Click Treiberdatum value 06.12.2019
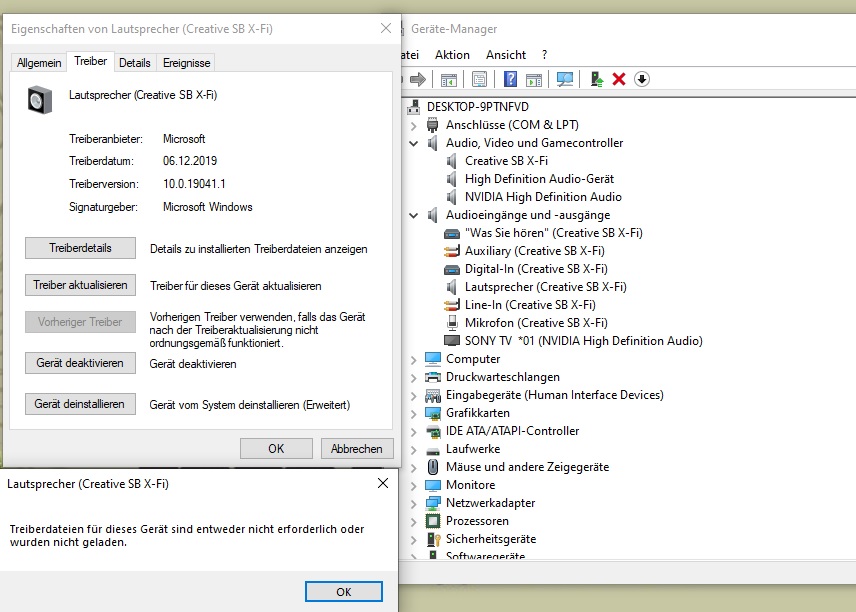Viewport: 856px width, 612px height. pyautogui.click(x=190, y=161)
